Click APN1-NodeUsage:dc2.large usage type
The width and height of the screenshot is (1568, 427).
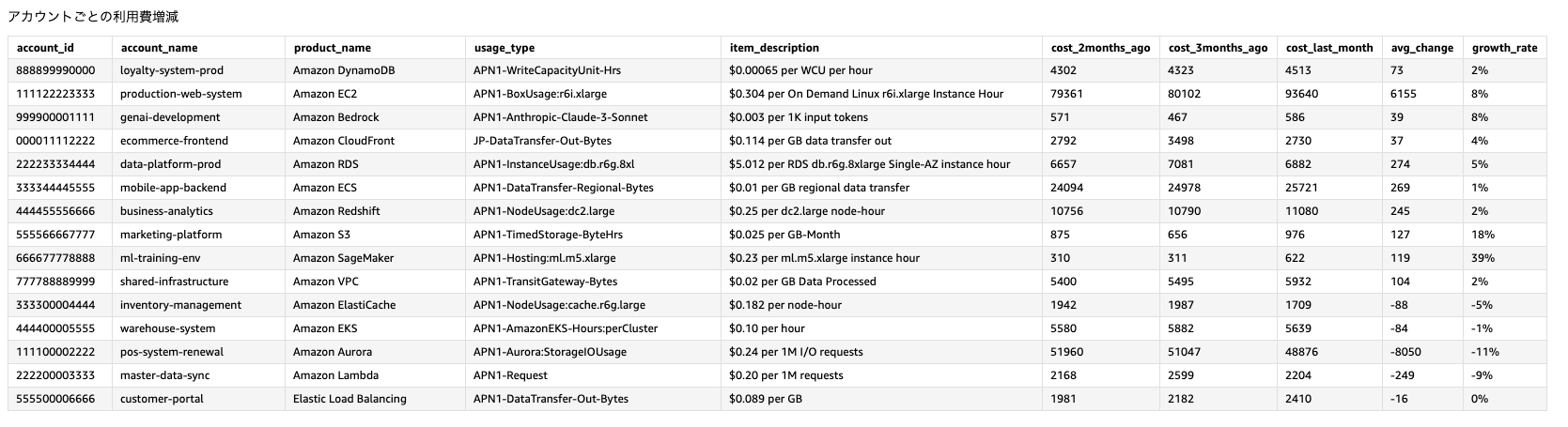[543, 211]
